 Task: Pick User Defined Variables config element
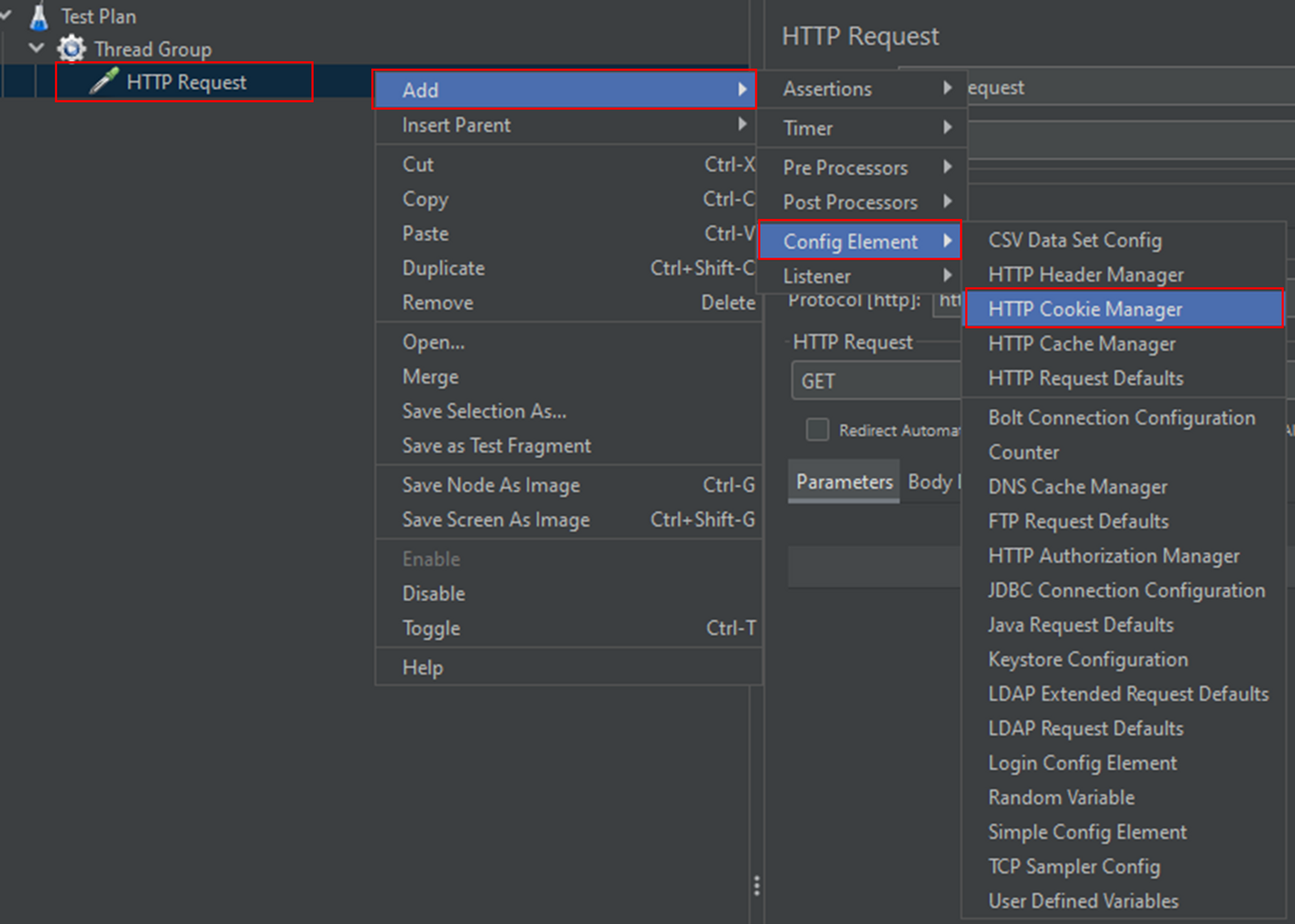1083,901
